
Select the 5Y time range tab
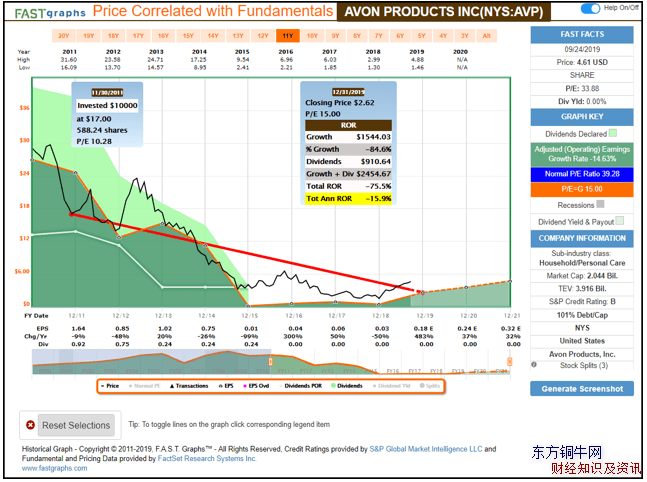[421, 36]
